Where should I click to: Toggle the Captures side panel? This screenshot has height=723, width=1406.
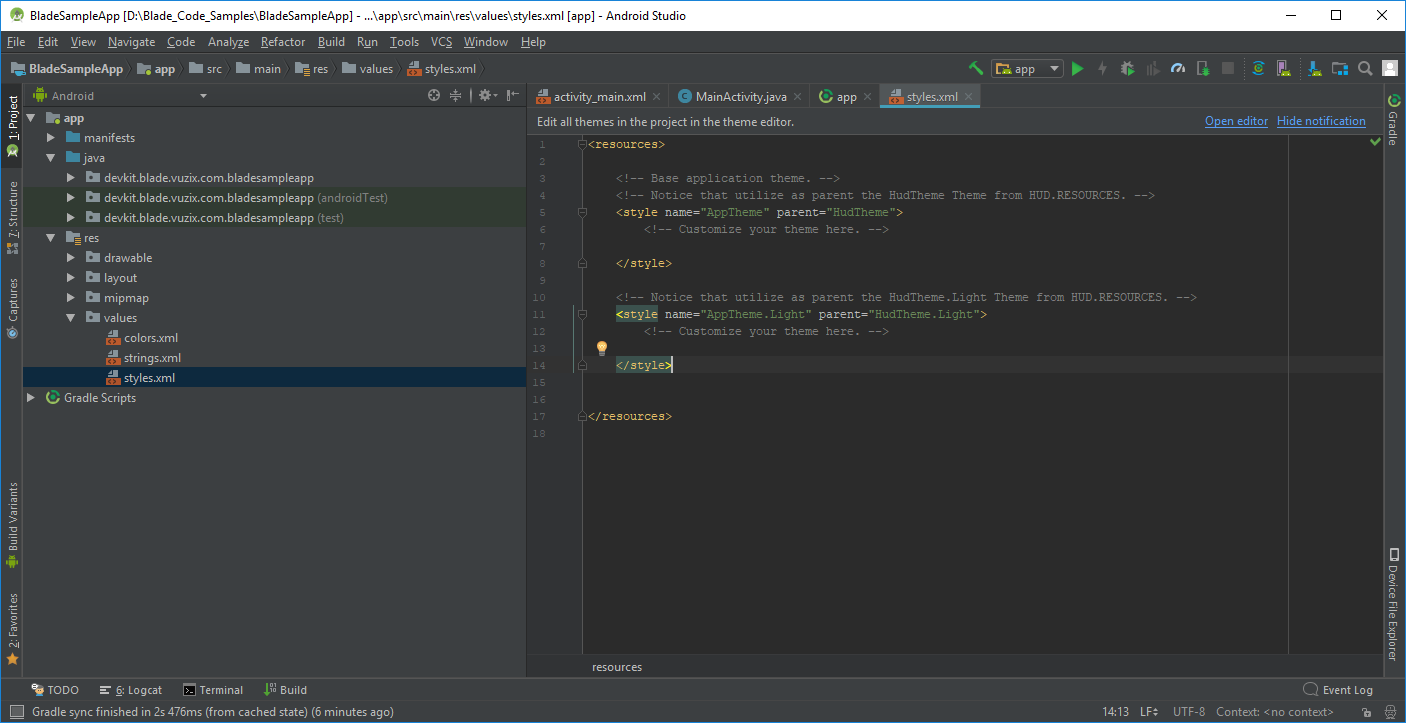point(12,308)
